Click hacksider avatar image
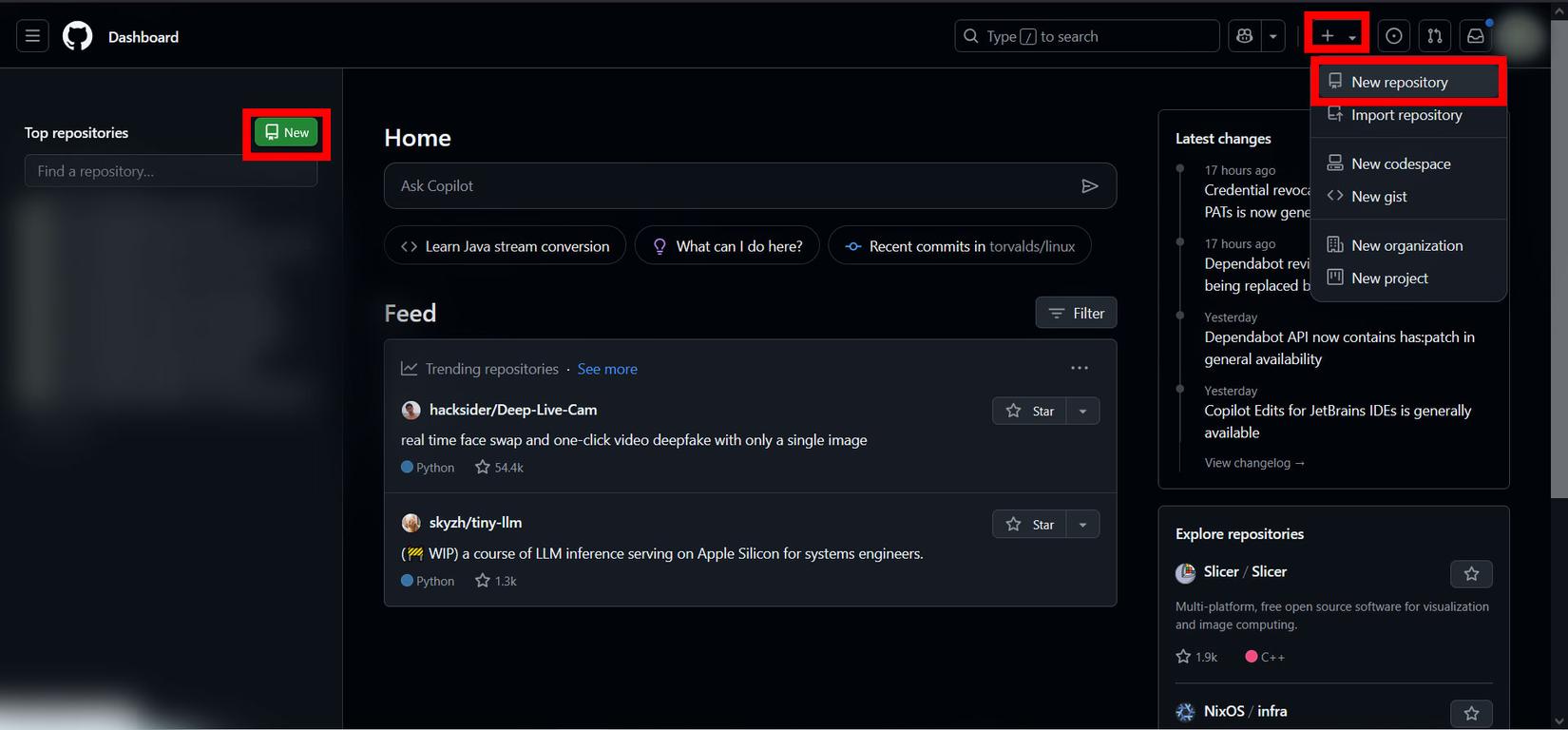This screenshot has height=730, width=1568. [411, 410]
